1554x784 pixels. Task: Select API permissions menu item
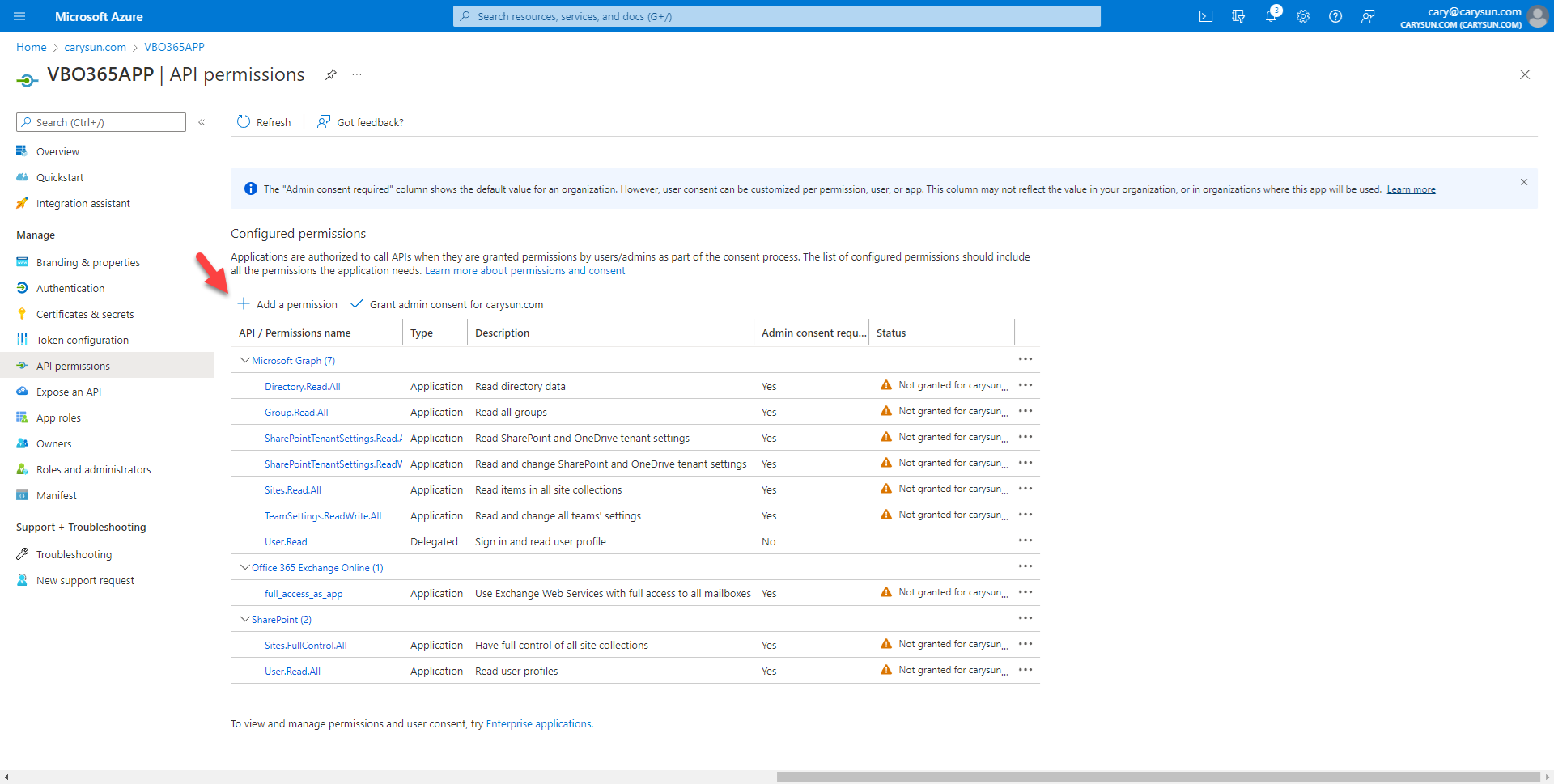click(107, 366)
